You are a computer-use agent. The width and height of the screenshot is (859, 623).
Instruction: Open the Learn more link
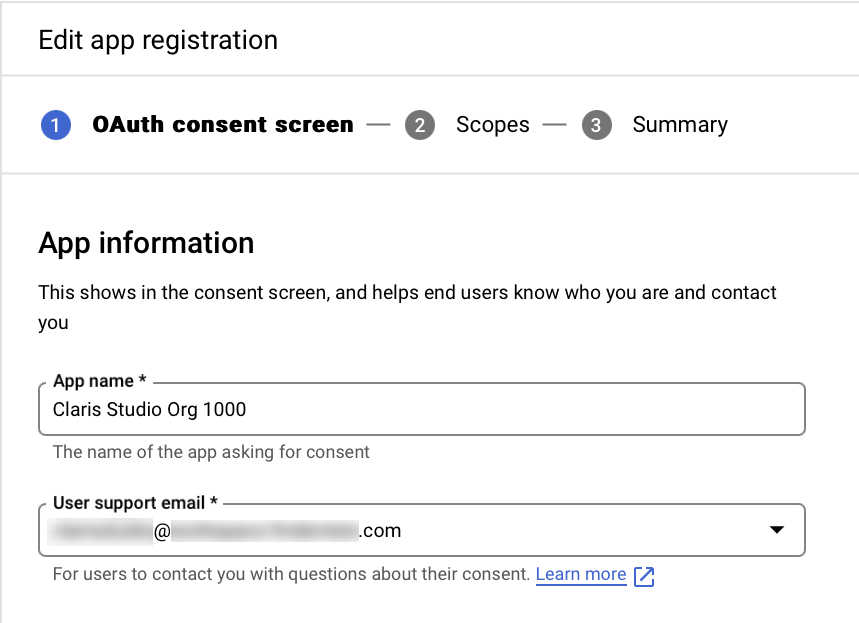click(x=580, y=573)
